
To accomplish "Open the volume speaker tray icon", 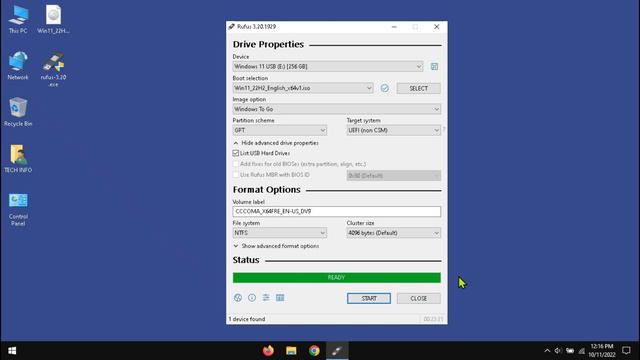I will point(558,351).
